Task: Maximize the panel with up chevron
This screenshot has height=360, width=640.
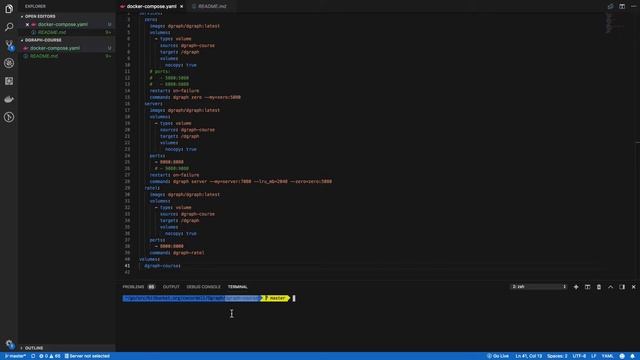Action: 611,287
